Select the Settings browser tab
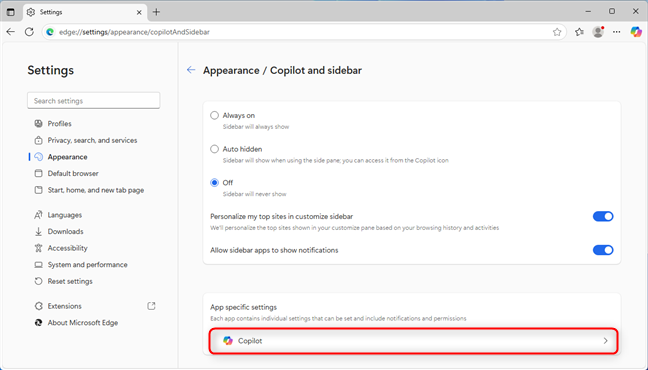Image resolution: width=648 pixels, height=370 pixels. pos(84,12)
